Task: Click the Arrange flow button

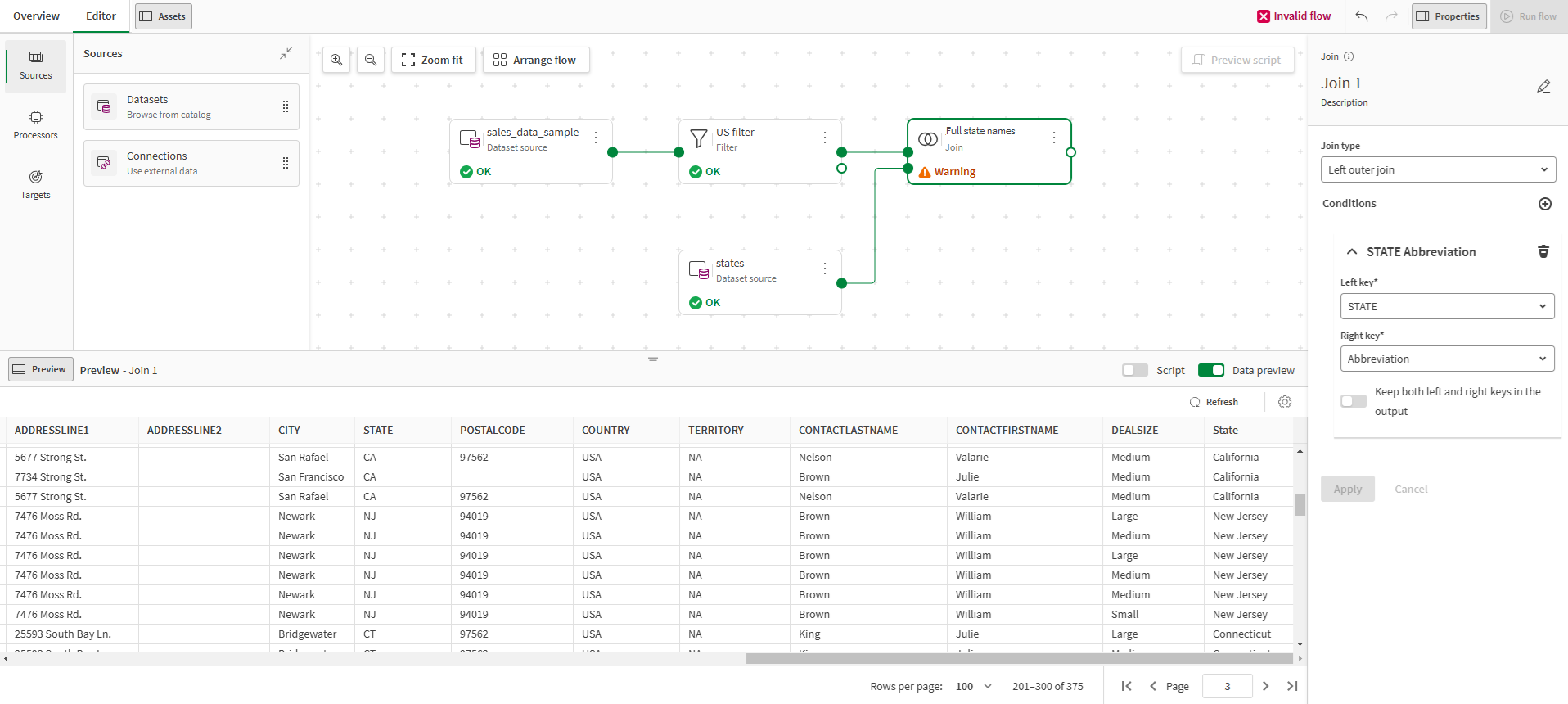Action: 536,60
